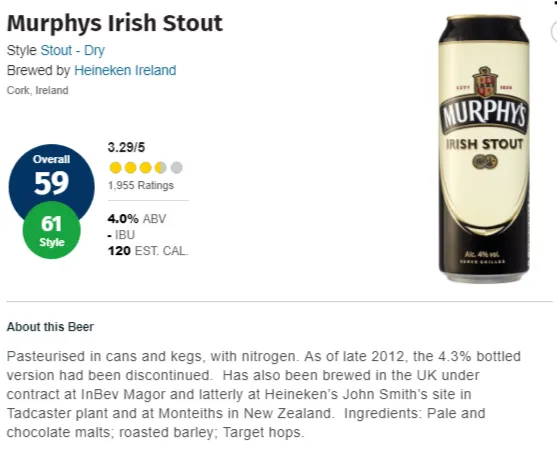Click the first yellow rating dot

tap(115, 168)
